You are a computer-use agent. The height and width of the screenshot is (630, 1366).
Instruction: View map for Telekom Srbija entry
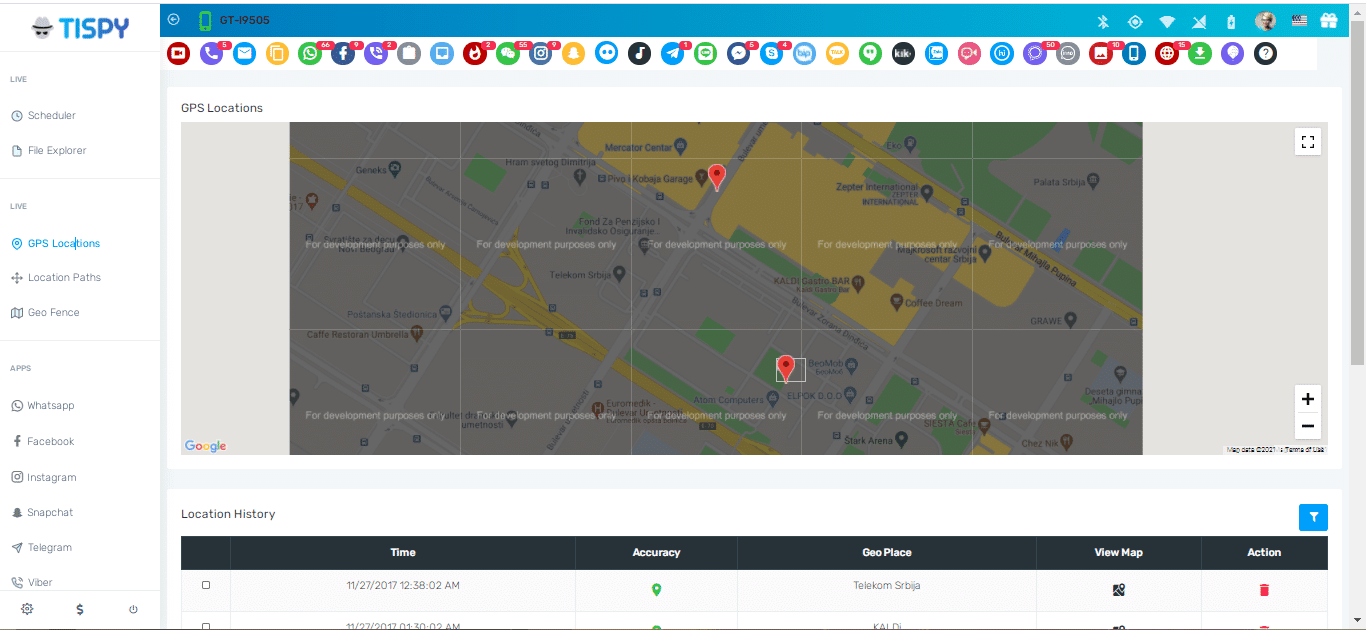coord(1119,590)
